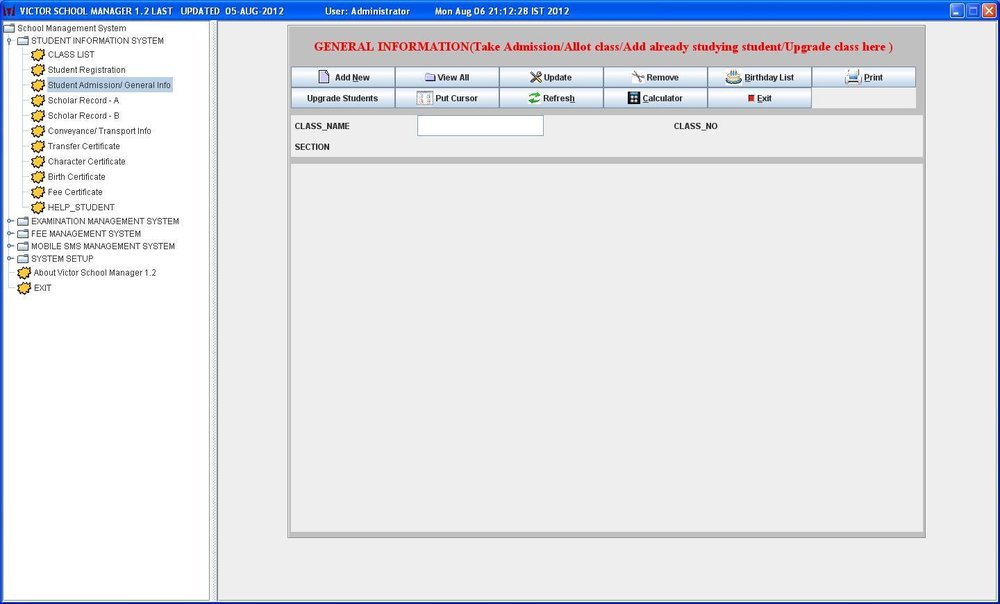
Task: Click in the CLASS_NAME input field
Action: pyautogui.click(x=480, y=126)
